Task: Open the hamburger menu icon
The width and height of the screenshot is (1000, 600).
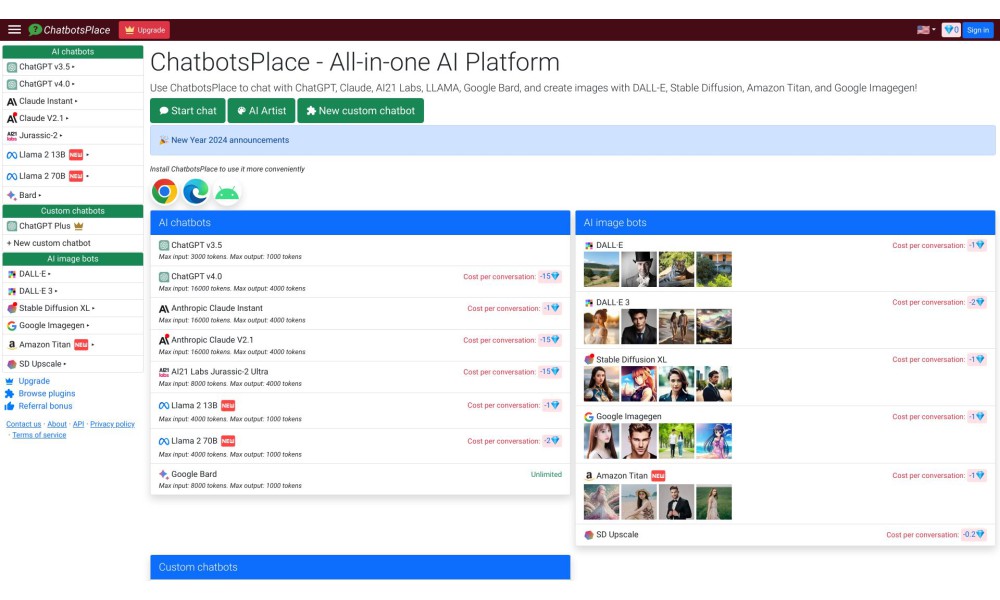Action: (x=14, y=30)
